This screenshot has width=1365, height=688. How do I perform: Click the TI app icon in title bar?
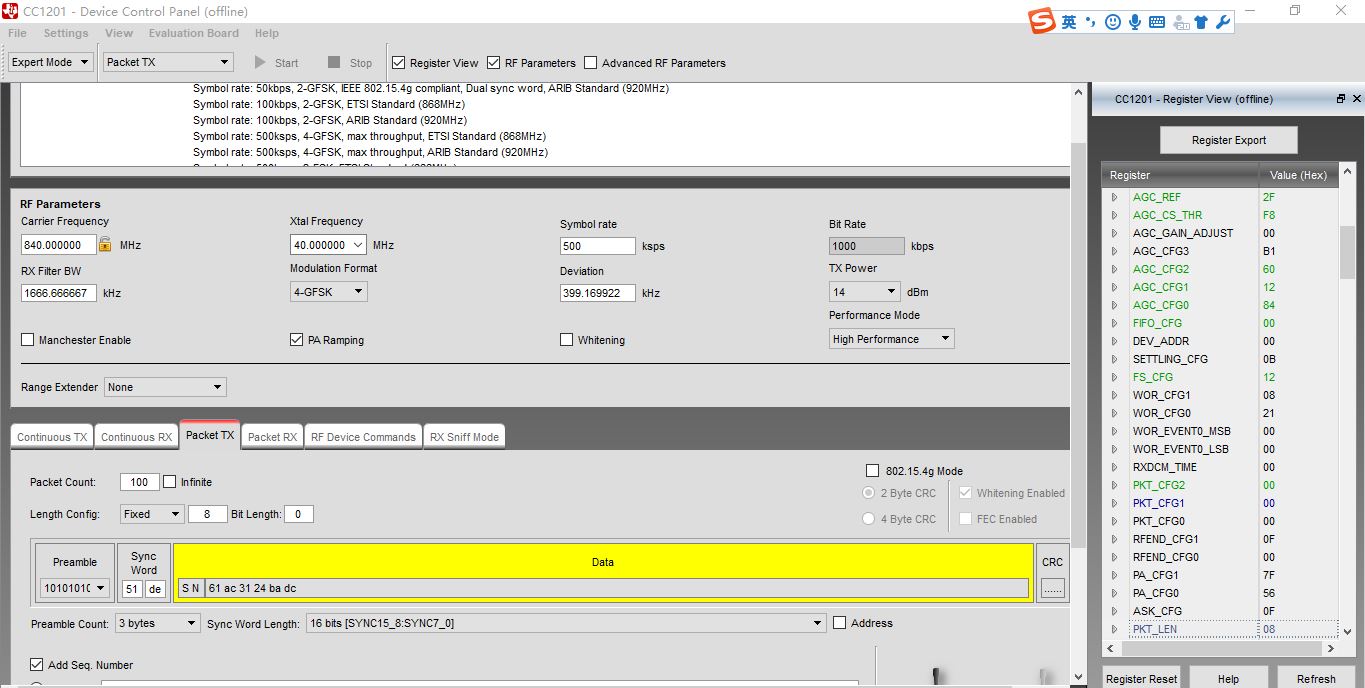tap(11, 10)
